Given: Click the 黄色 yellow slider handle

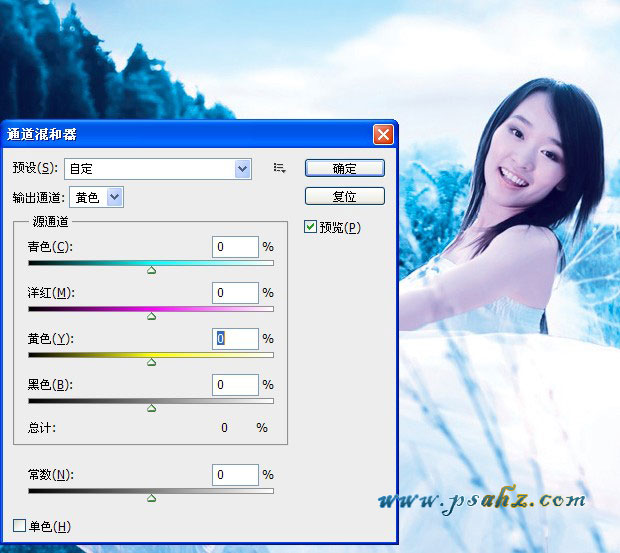Looking at the screenshot, I should coord(151,362).
